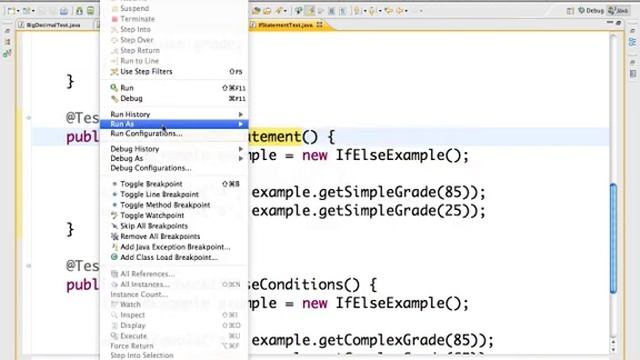Click the Open Perspective icon
Image resolution: width=640 pixels, height=360 pixels.
[570, 11]
